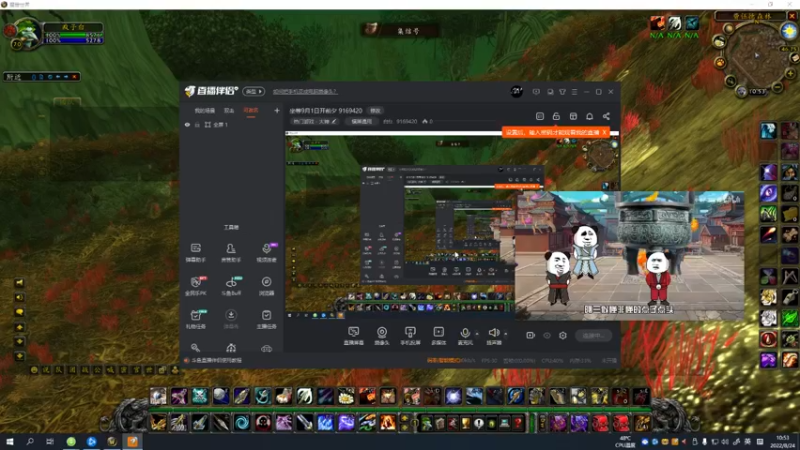Open the user avatar in streaming app title bar

[516, 91]
